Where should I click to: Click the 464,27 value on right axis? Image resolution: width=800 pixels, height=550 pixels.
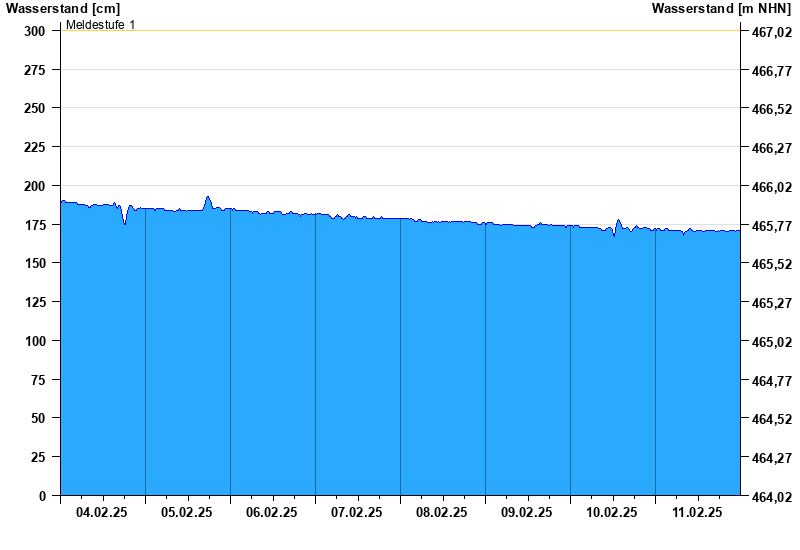pyautogui.click(x=772, y=458)
